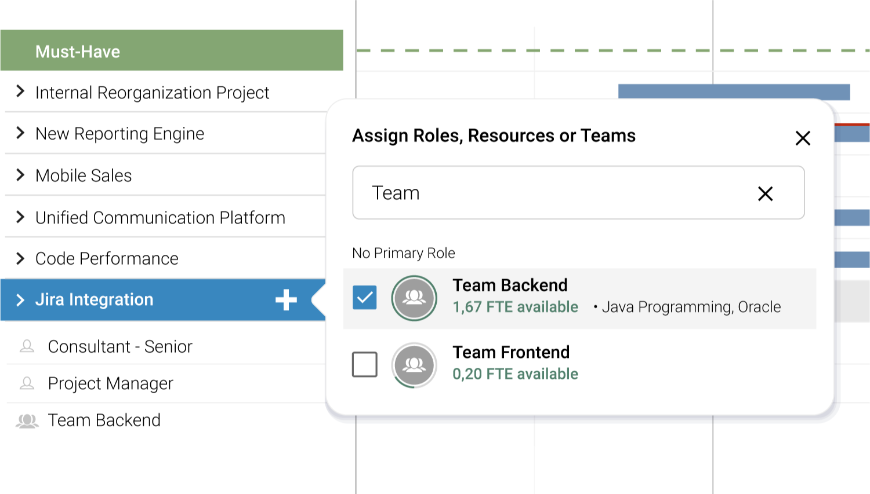This screenshot has height=494, width=870.
Task: Collapse the Jira Integration project
Action: tap(20, 299)
